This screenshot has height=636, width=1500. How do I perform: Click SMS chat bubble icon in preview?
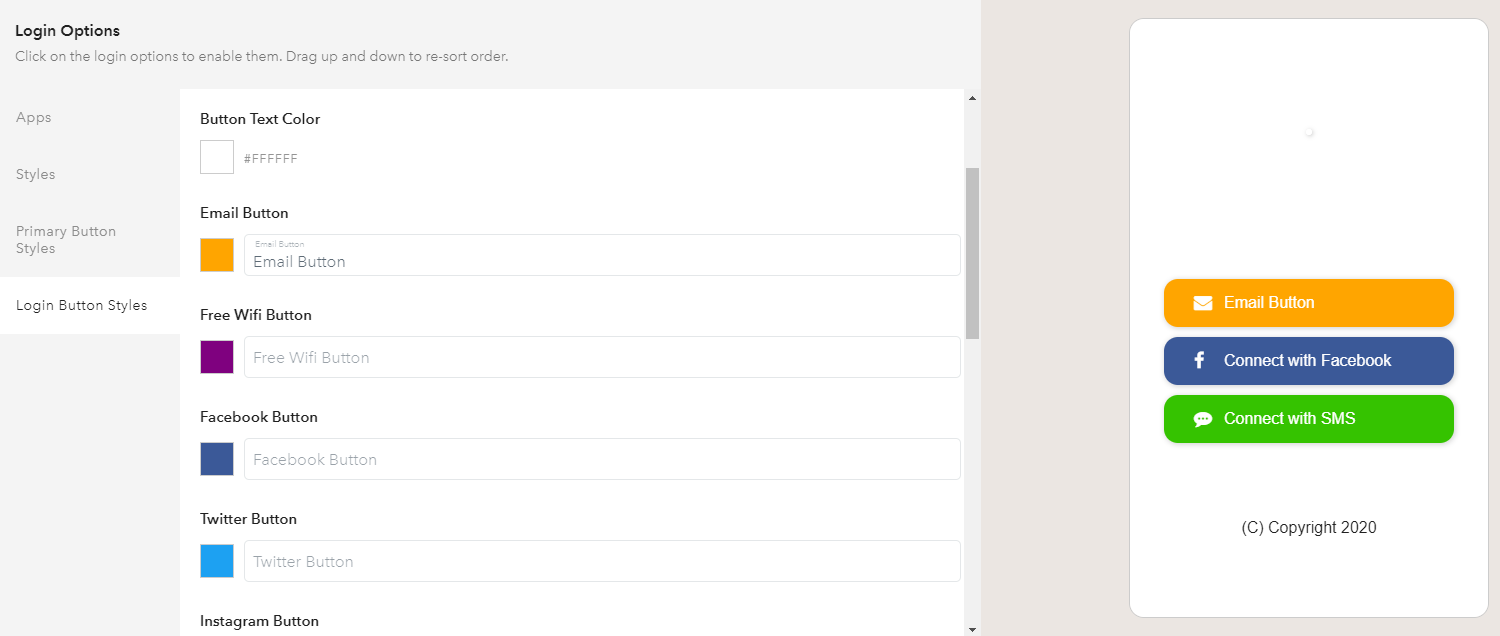point(1203,419)
